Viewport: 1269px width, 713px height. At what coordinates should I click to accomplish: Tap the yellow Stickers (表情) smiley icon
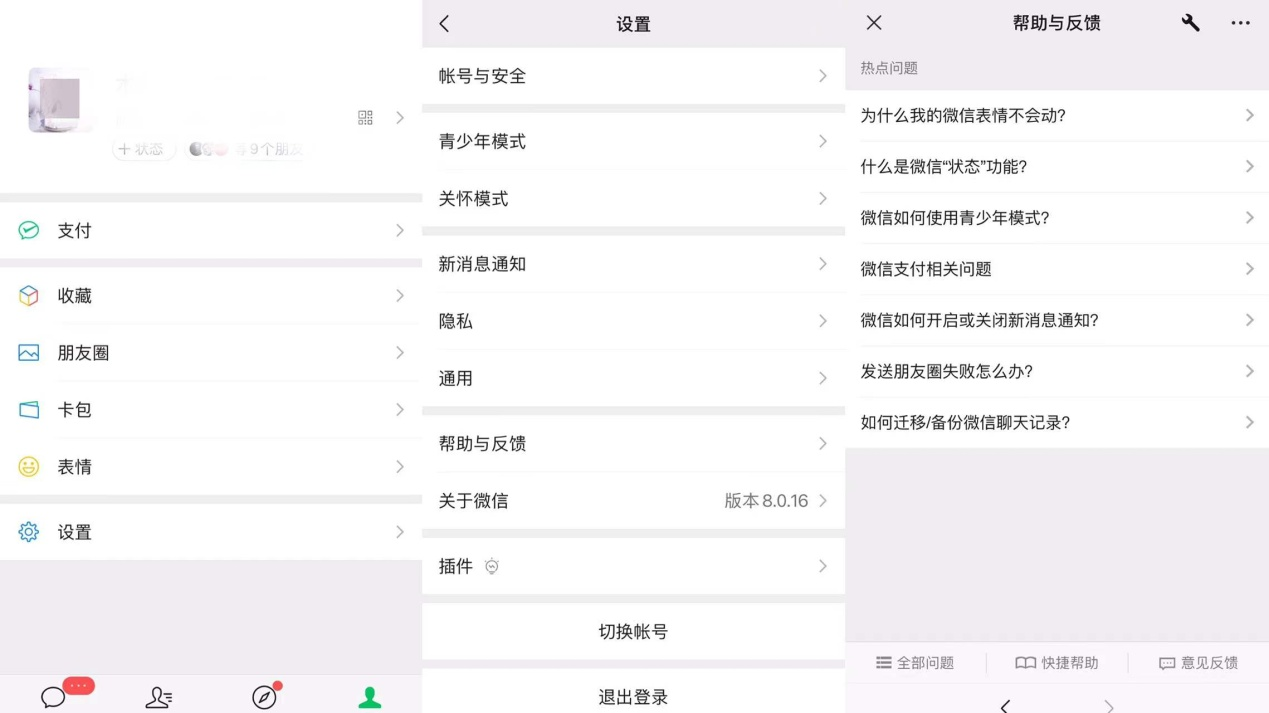point(29,467)
